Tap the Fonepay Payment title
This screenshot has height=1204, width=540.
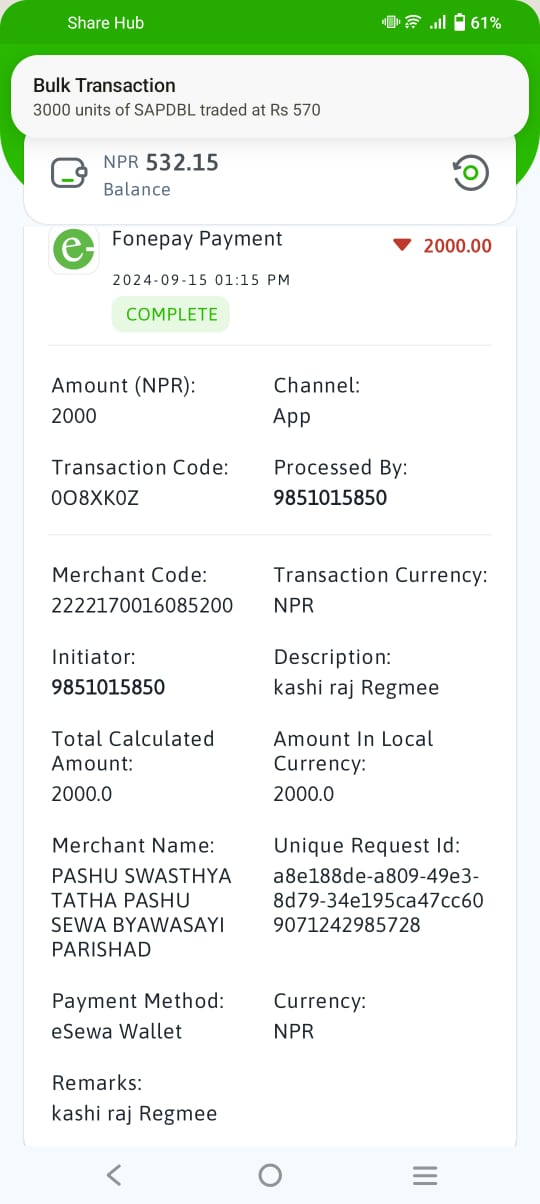(x=197, y=238)
